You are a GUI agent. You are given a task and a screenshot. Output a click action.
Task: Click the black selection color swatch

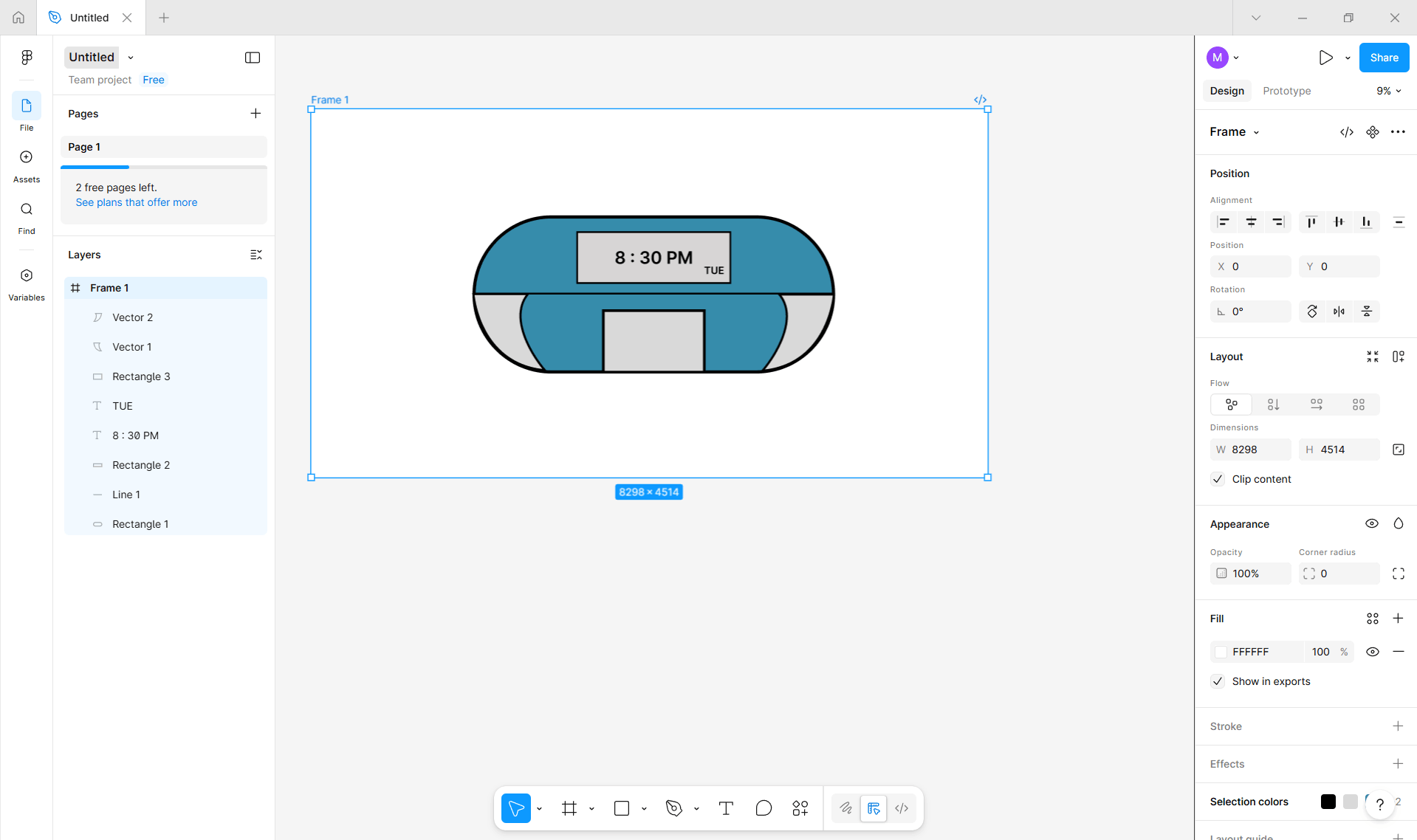[1328, 802]
